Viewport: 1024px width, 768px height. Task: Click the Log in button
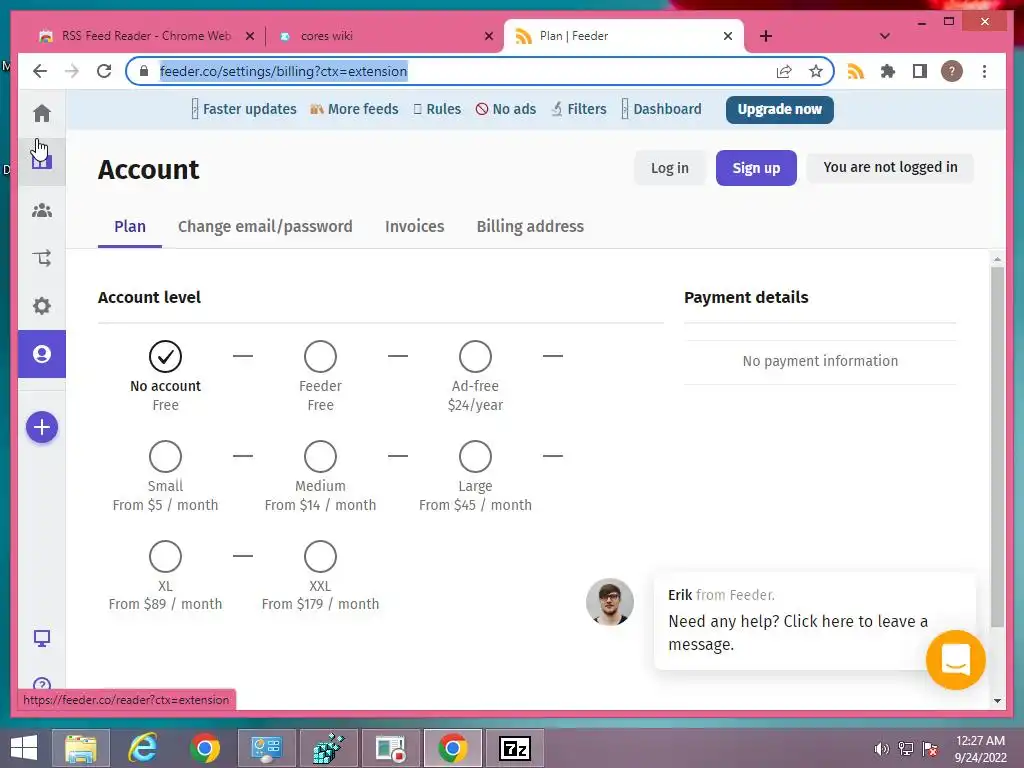pyautogui.click(x=669, y=168)
